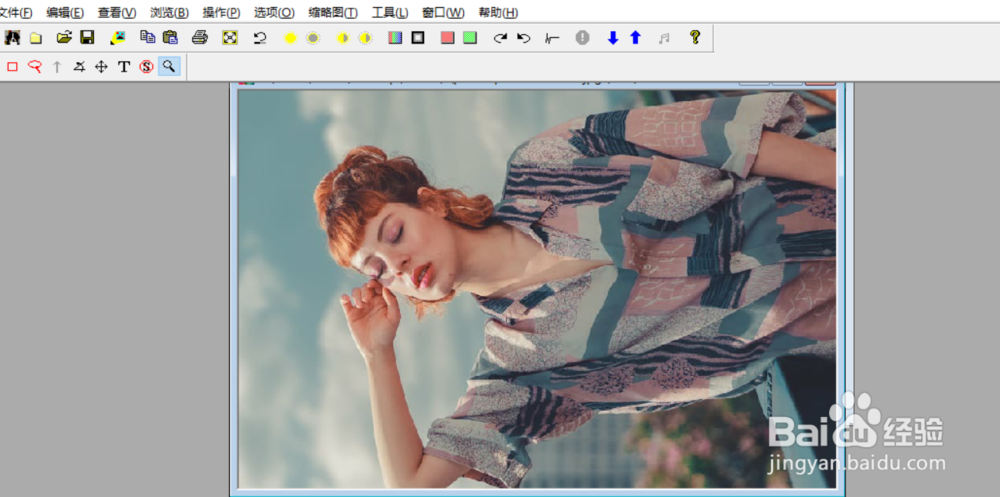The image size is (1000, 497).
Task: Open the 编辑(E) menu
Action: 65,13
